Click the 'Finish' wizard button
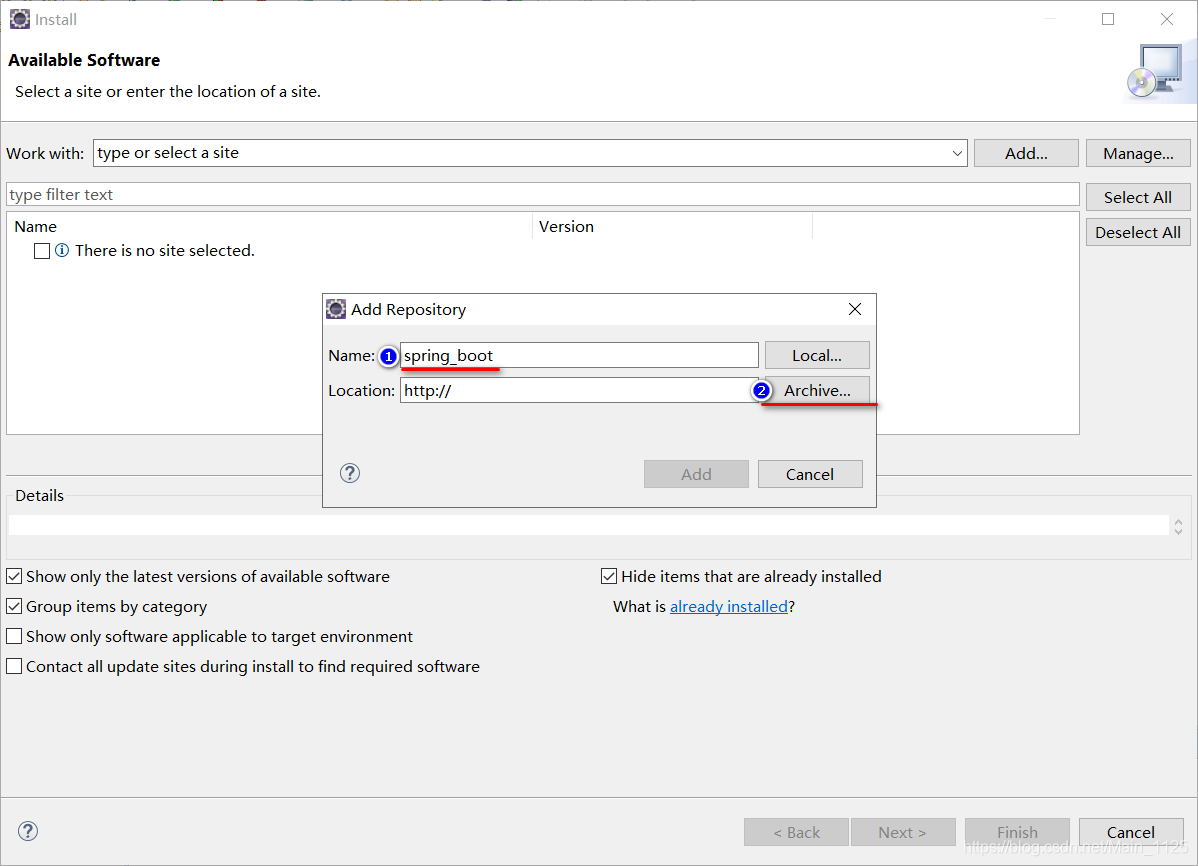1198x866 pixels. click(1017, 832)
